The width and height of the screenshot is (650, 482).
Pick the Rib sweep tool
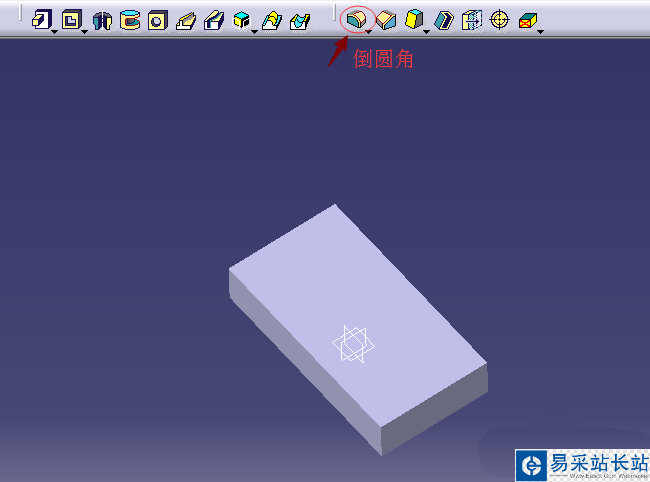pos(186,20)
